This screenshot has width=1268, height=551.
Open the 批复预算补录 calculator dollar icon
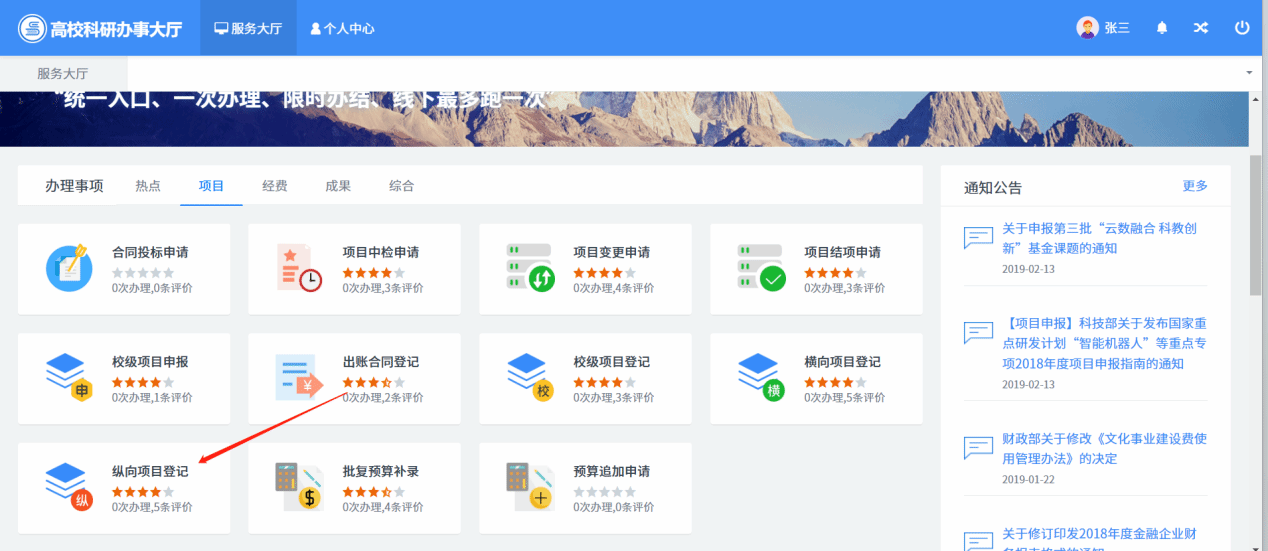(299, 487)
